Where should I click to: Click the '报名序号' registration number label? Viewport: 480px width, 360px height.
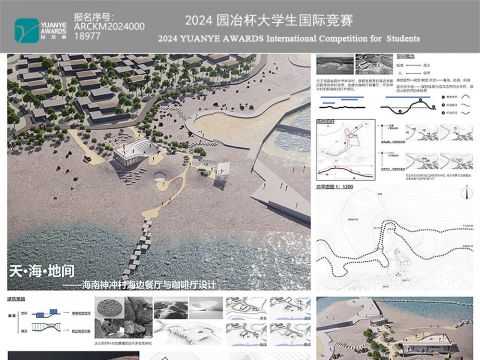[x=94, y=17]
